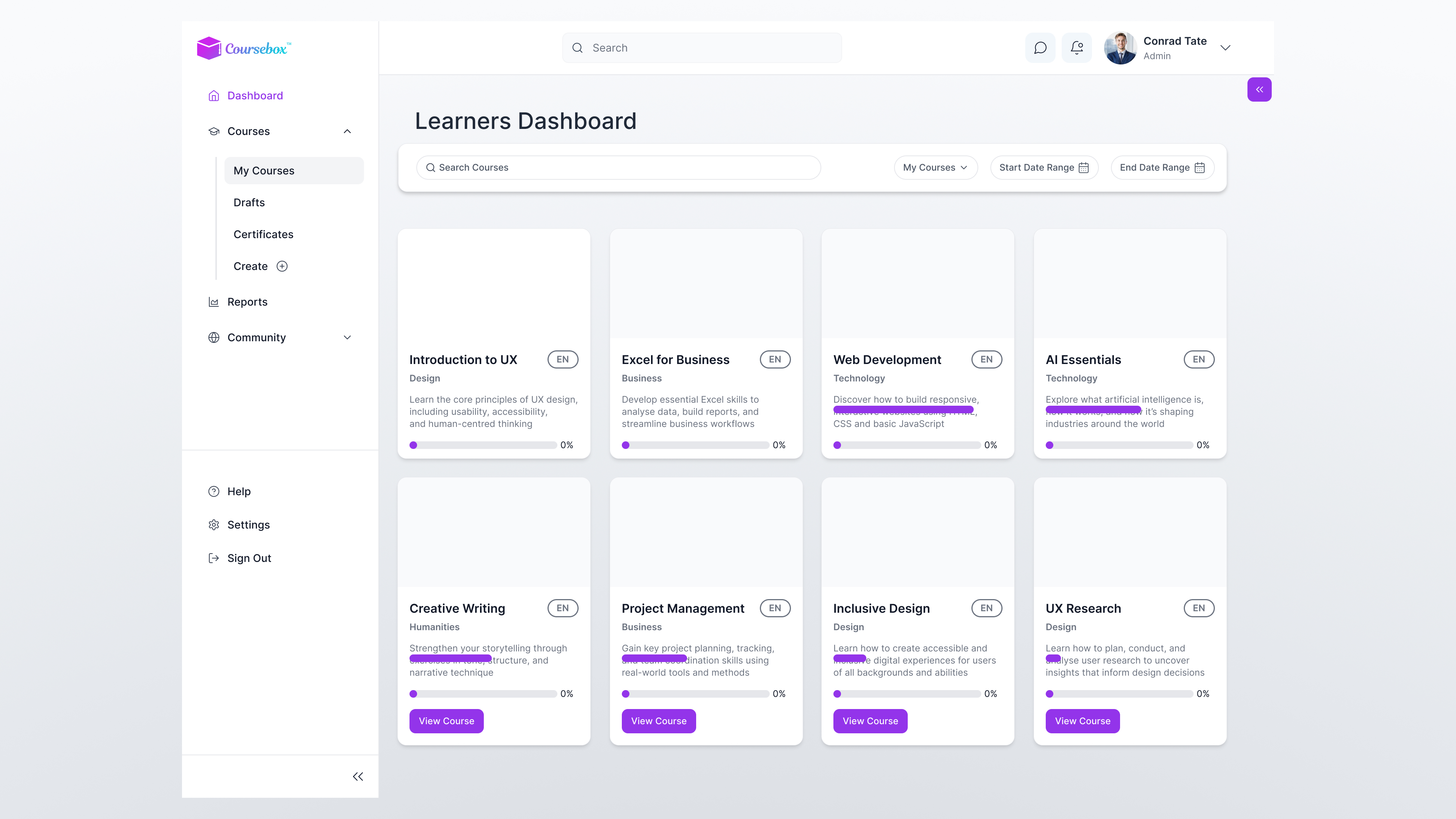This screenshot has height=819, width=1456.
Task: Click Conrad Tate's profile avatar
Action: coord(1120,48)
